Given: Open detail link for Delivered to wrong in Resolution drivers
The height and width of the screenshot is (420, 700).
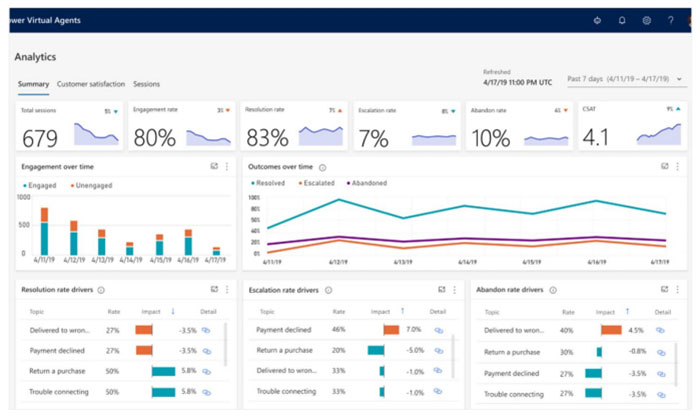Looking at the screenshot, I should tap(206, 330).
